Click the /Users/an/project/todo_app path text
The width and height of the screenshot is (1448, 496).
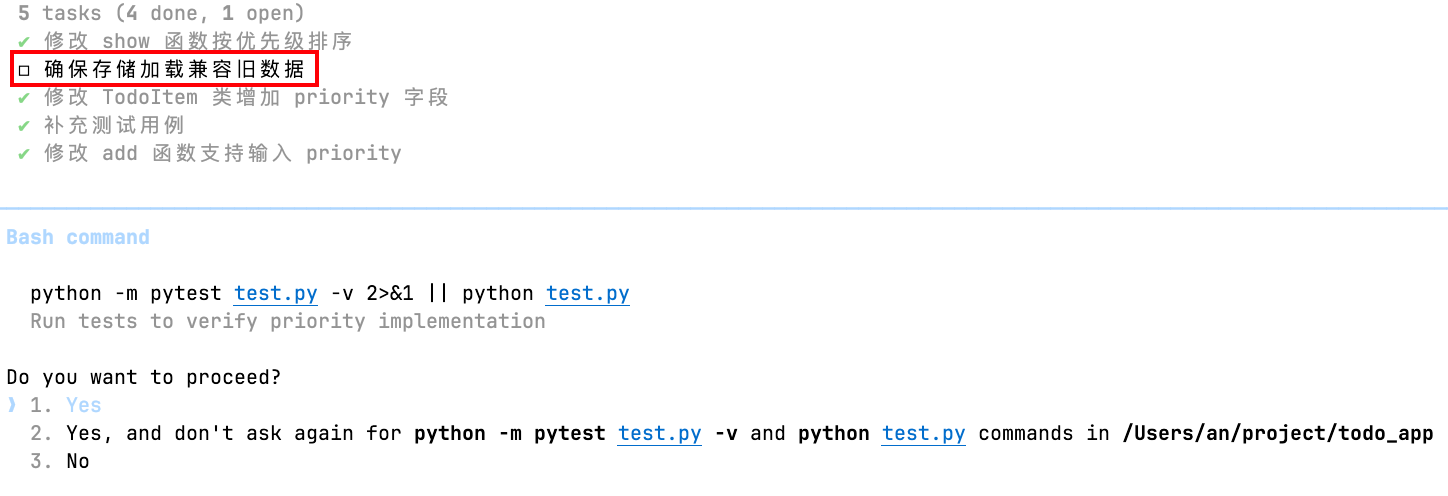(x=1277, y=433)
